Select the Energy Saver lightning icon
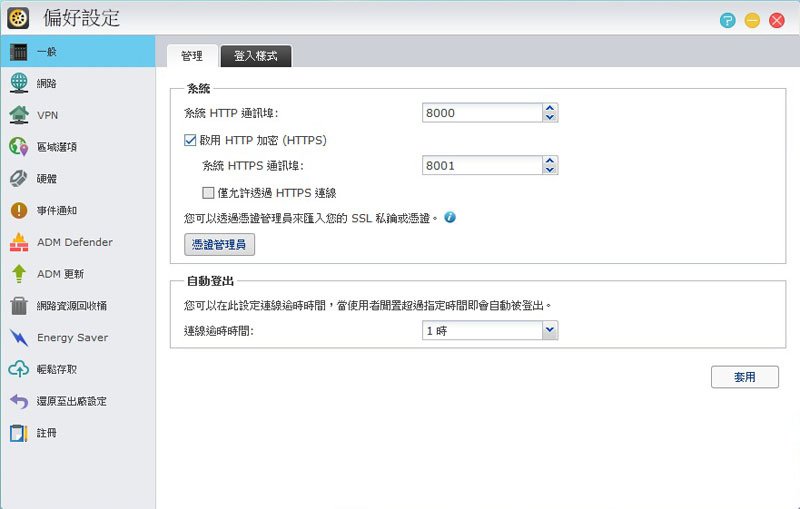This screenshot has width=800, height=509. click(19, 338)
